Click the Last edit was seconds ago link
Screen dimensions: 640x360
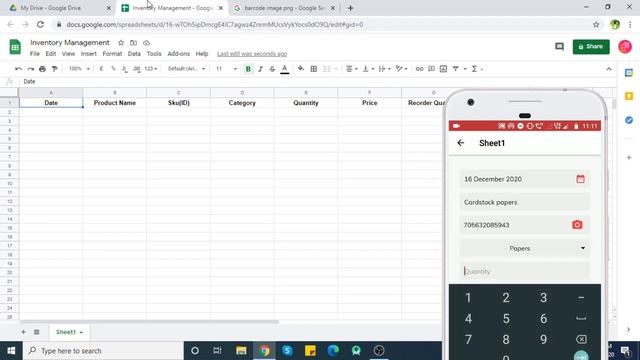252,54
